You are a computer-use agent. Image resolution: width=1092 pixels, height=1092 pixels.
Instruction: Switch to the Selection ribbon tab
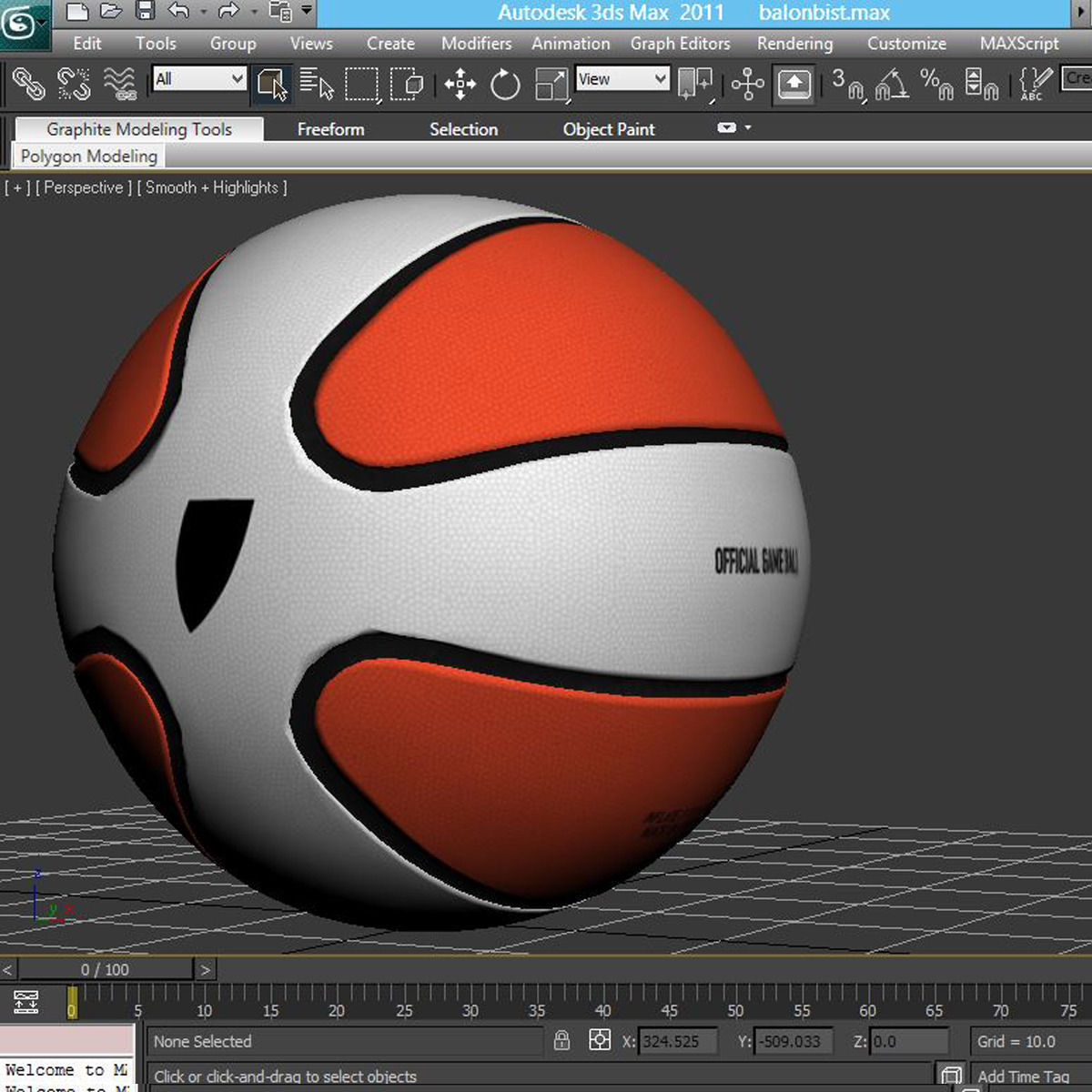(x=463, y=129)
